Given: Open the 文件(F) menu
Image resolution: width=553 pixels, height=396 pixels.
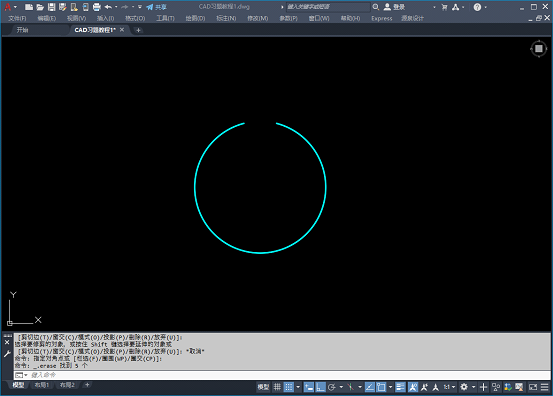Looking at the screenshot, I should point(17,18).
